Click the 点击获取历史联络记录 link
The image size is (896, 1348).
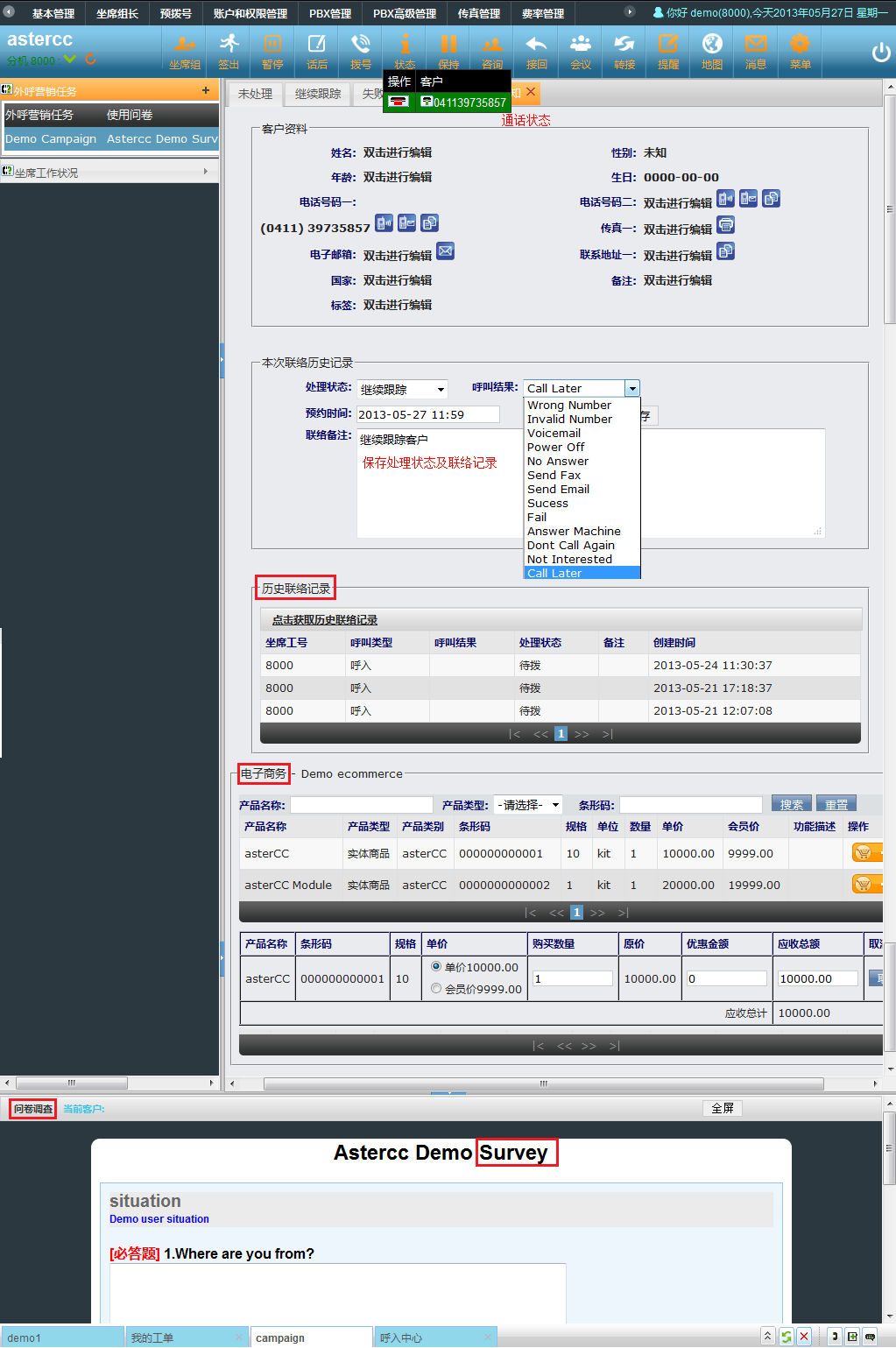pyautogui.click(x=325, y=620)
